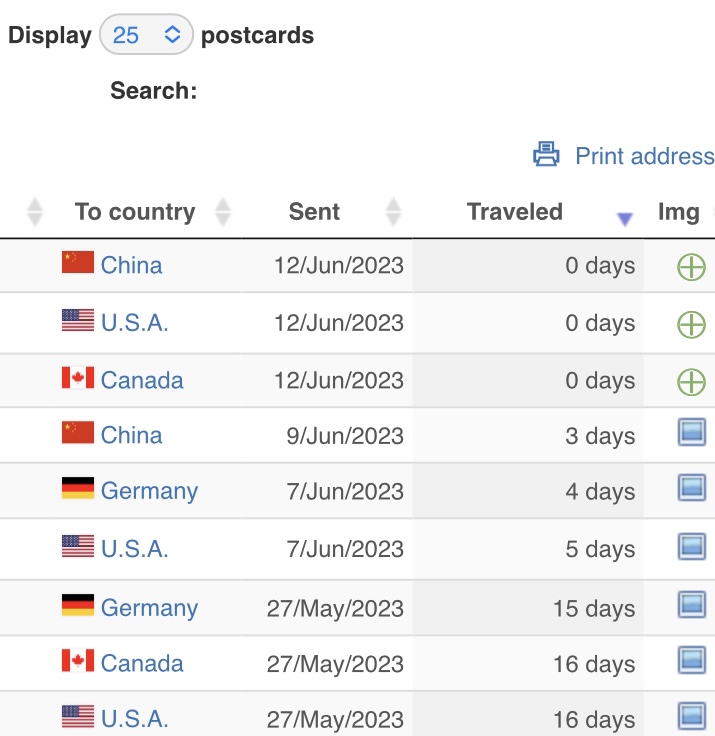The width and height of the screenshot is (715, 736).
Task: Add image for U.S.A. postcard sent 12/Jun/2023
Action: pyautogui.click(x=691, y=324)
